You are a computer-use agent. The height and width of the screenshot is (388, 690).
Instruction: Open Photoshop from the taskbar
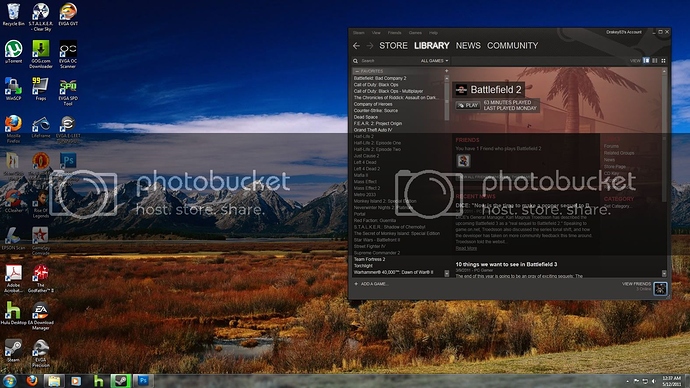[x=143, y=381]
